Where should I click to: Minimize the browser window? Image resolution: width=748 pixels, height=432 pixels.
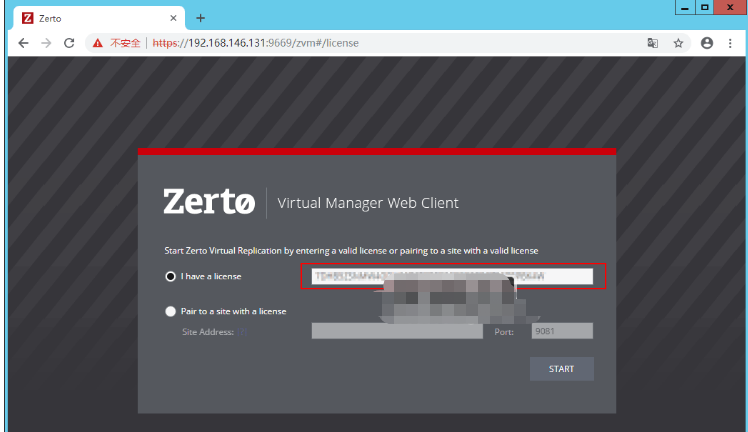click(x=685, y=7)
